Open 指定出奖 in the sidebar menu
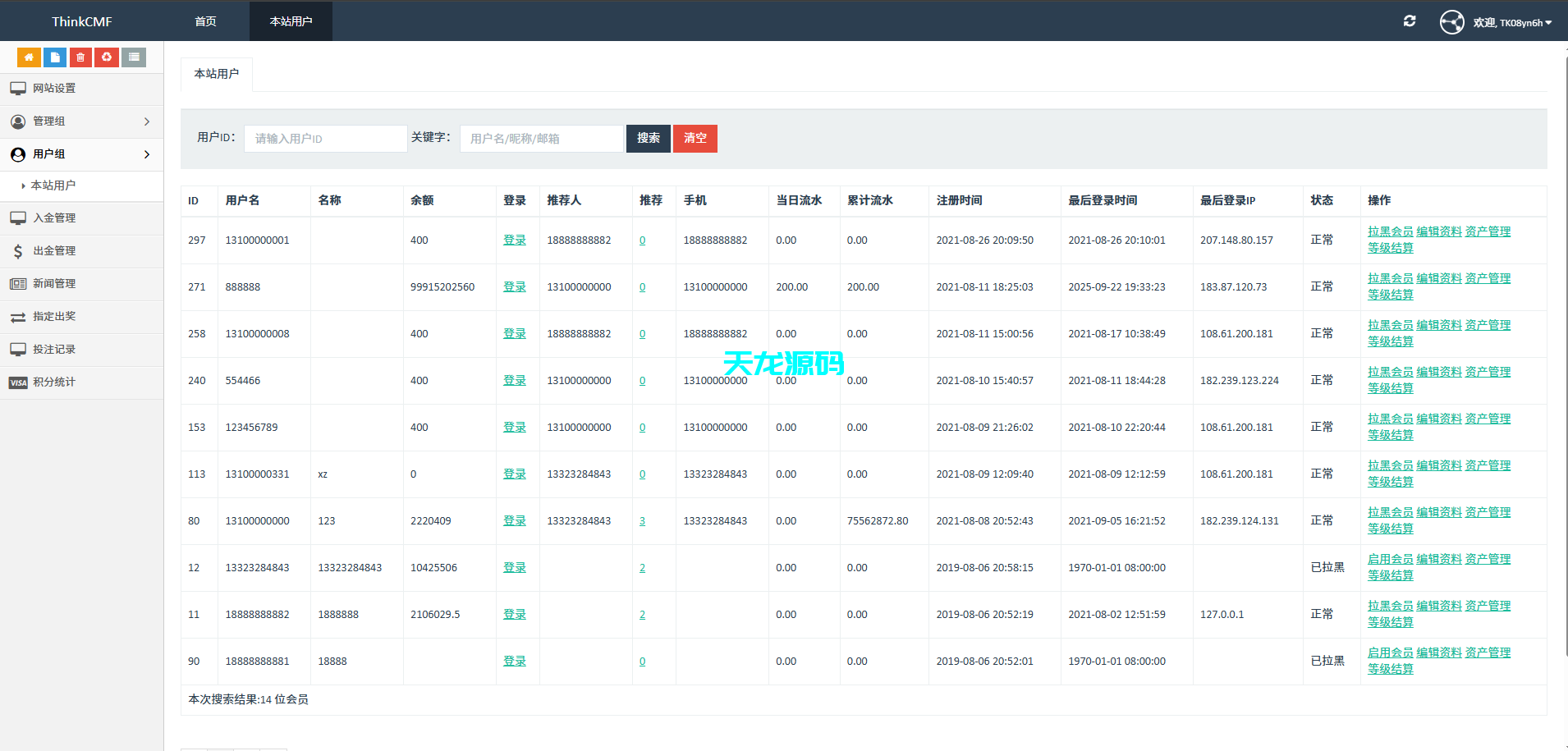The height and width of the screenshot is (751, 1568). 54,317
